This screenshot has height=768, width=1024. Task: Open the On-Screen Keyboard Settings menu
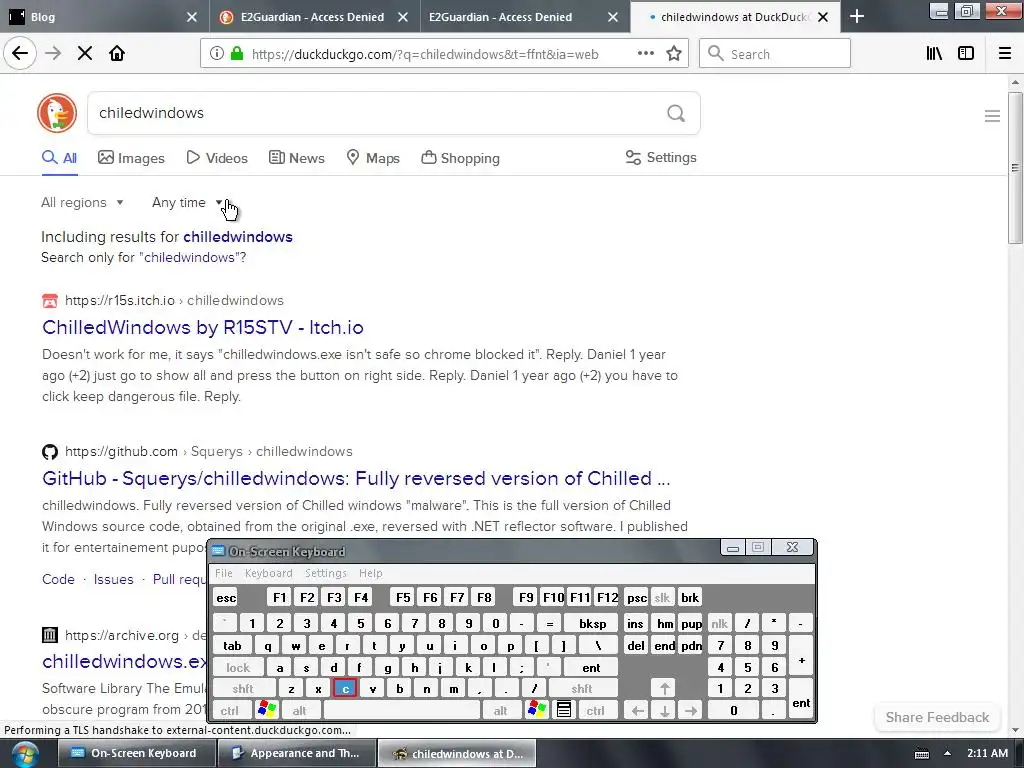[325, 573]
